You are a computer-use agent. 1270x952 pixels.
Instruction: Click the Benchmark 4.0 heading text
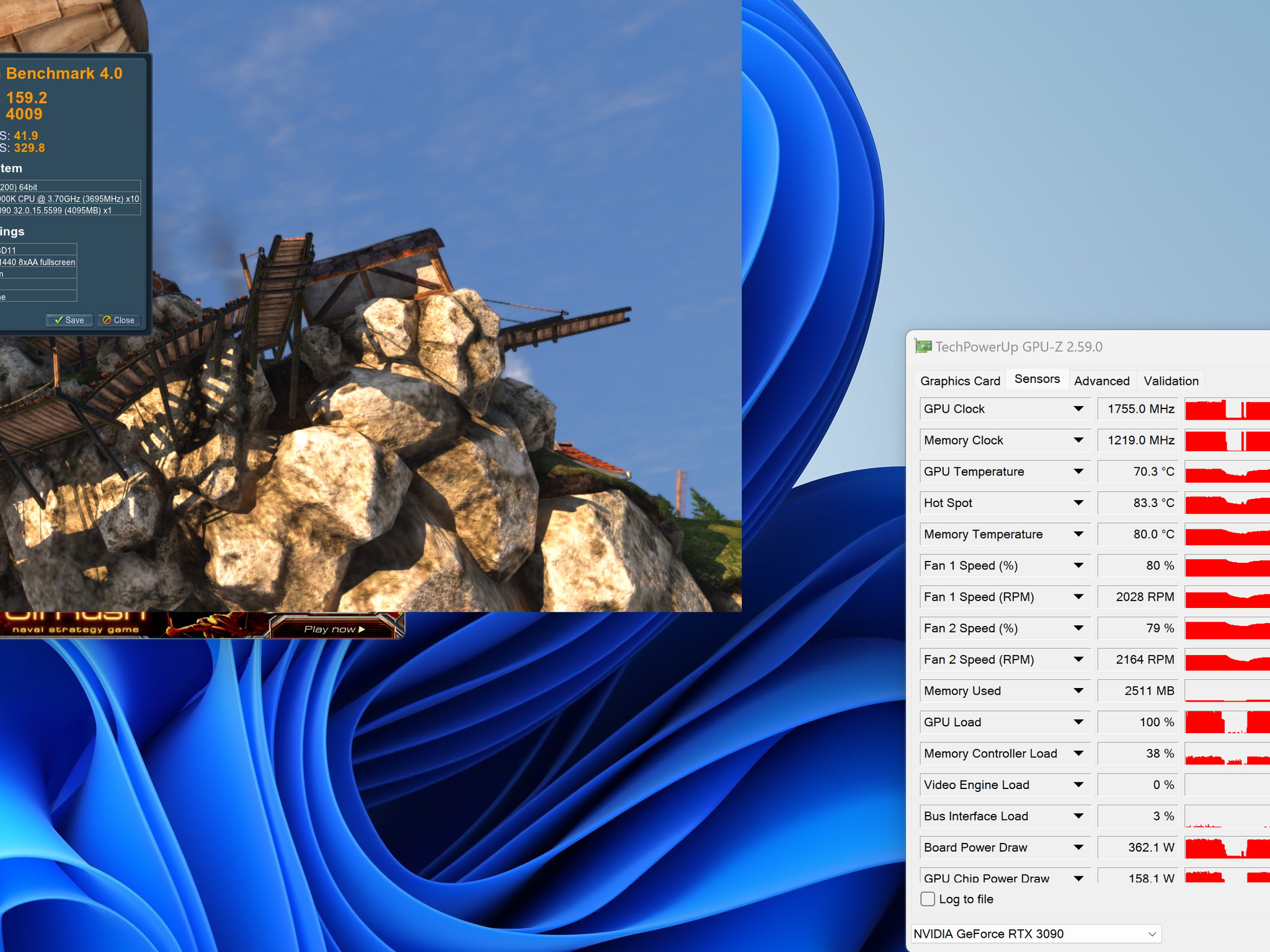coord(64,74)
